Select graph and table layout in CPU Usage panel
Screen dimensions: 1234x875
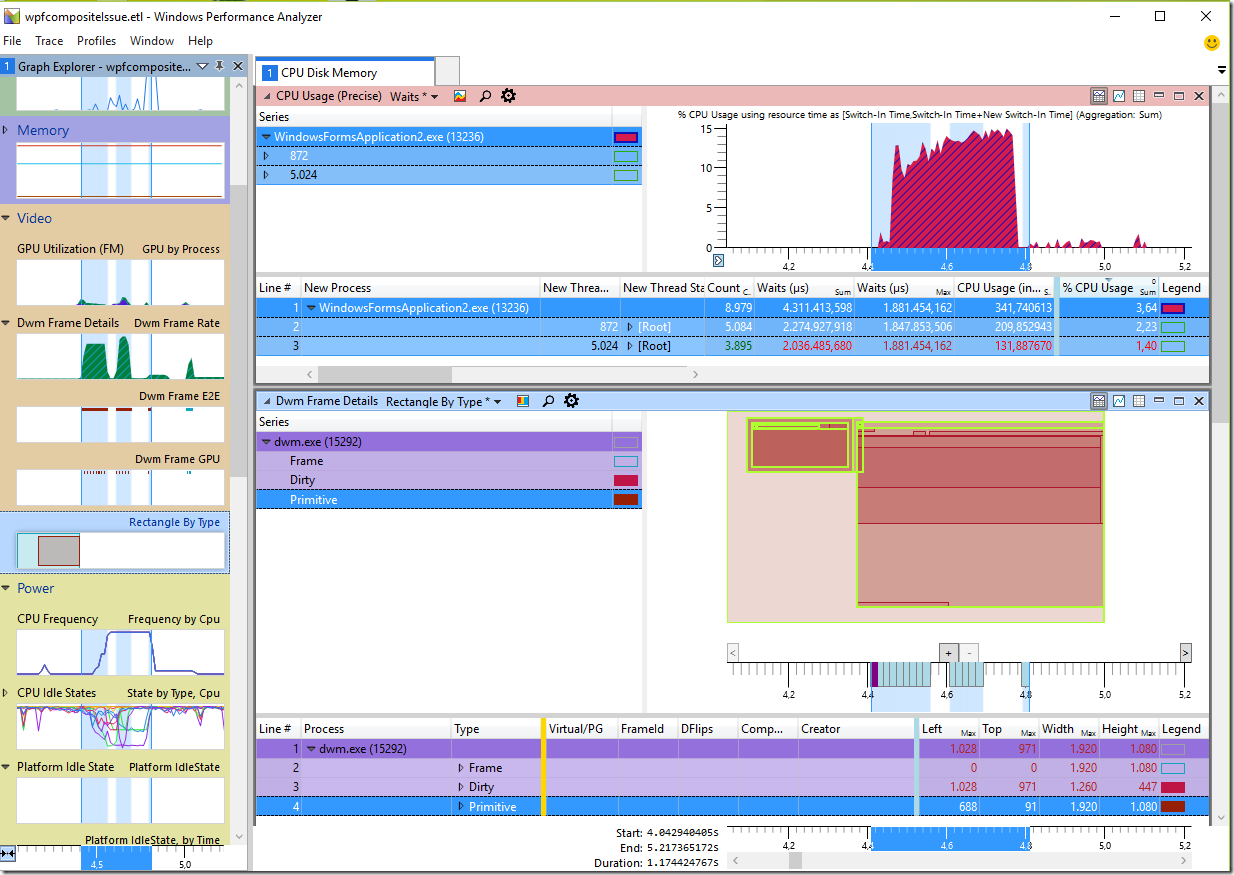[x=1098, y=96]
